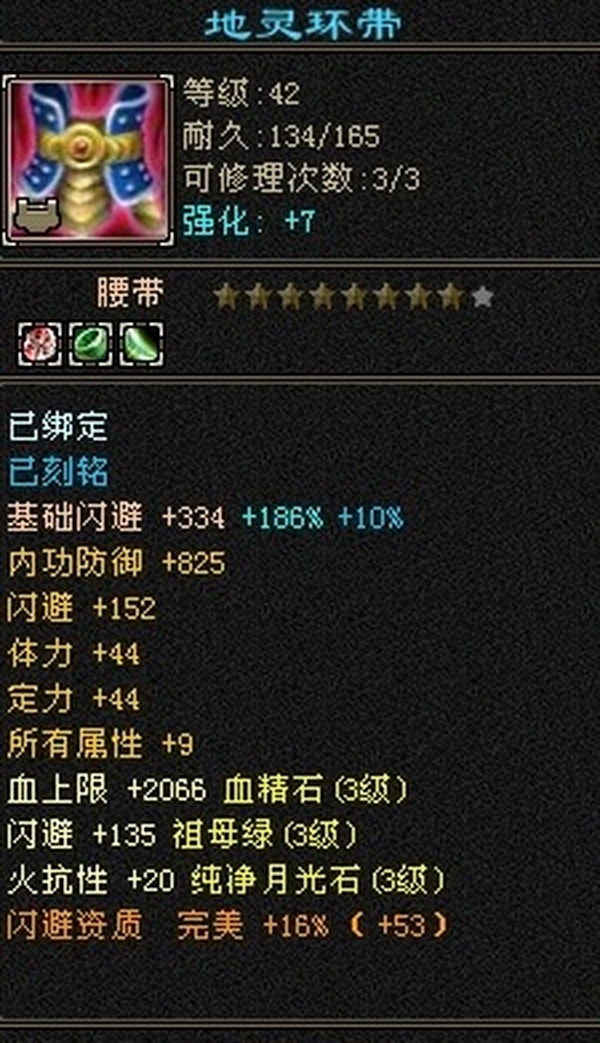Screen dimensions: 600x1043
Task: Click the 纯净月光石 (3级) gem name
Action: point(318,880)
